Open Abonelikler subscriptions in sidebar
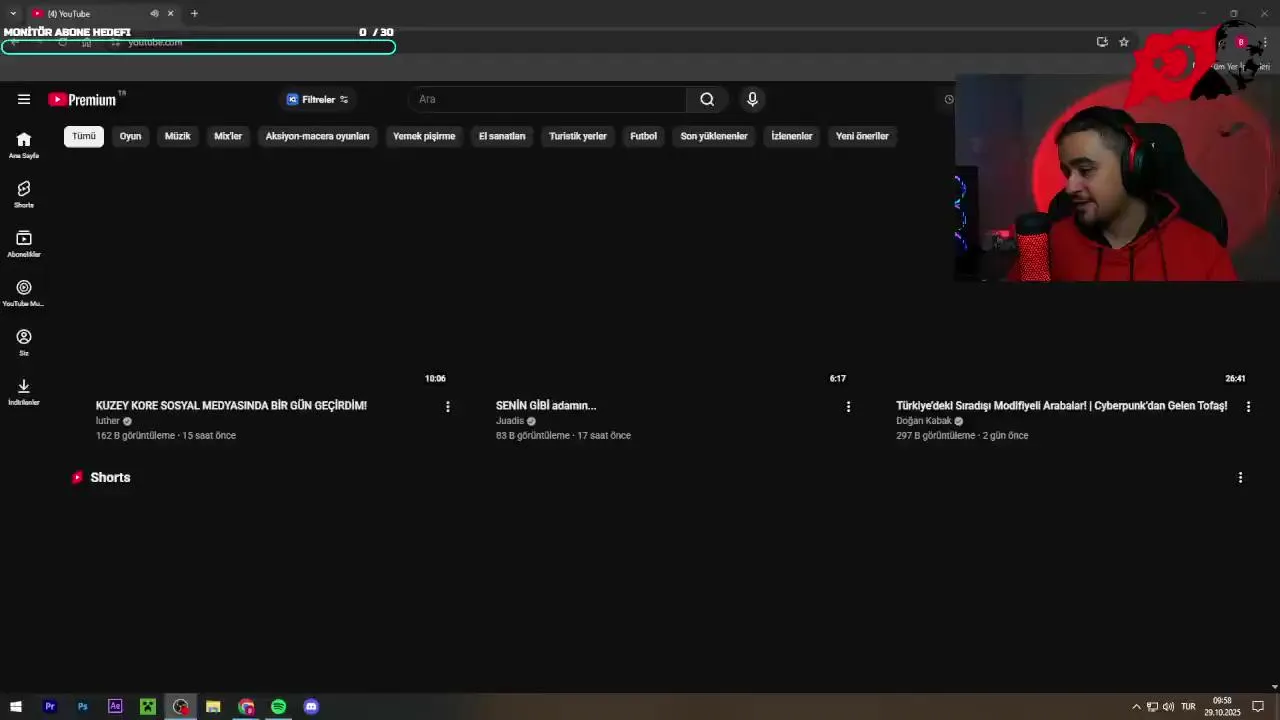Screen dimensions: 1280x720 24,244
